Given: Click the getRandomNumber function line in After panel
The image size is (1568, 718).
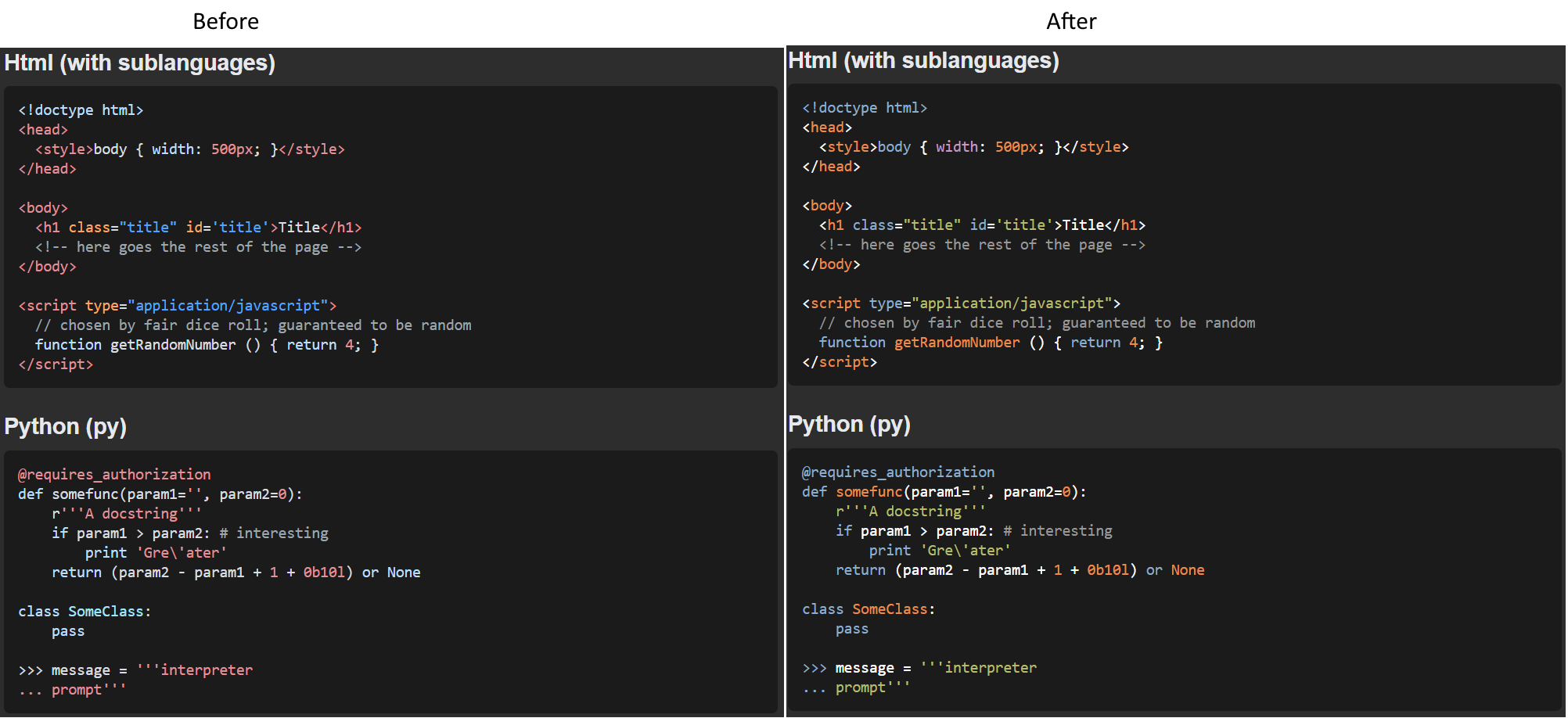Looking at the screenshot, I should pyautogui.click(x=991, y=343).
